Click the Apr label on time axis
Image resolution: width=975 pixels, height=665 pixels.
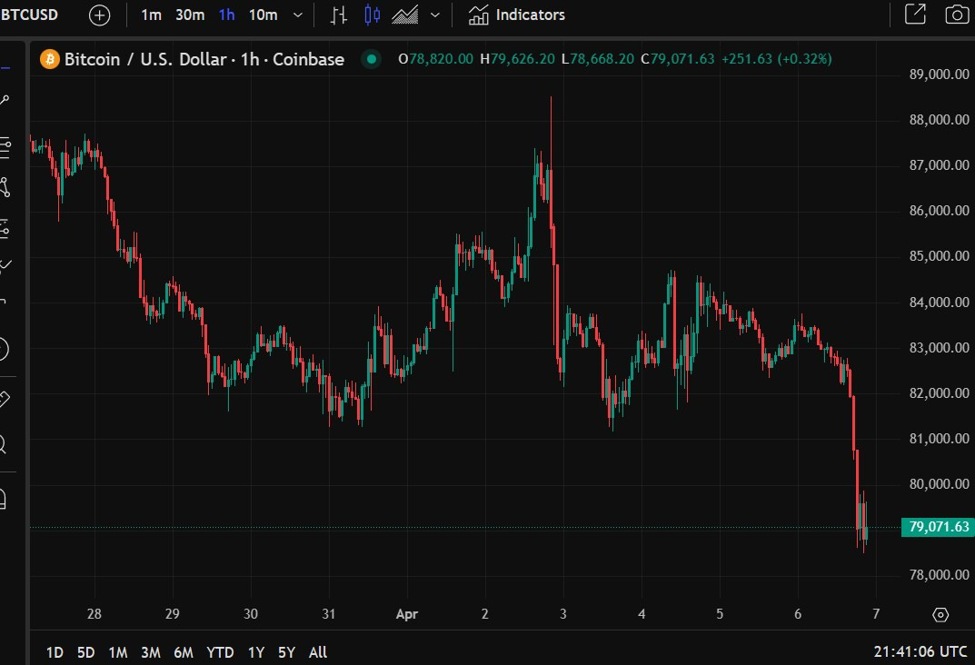[407, 614]
